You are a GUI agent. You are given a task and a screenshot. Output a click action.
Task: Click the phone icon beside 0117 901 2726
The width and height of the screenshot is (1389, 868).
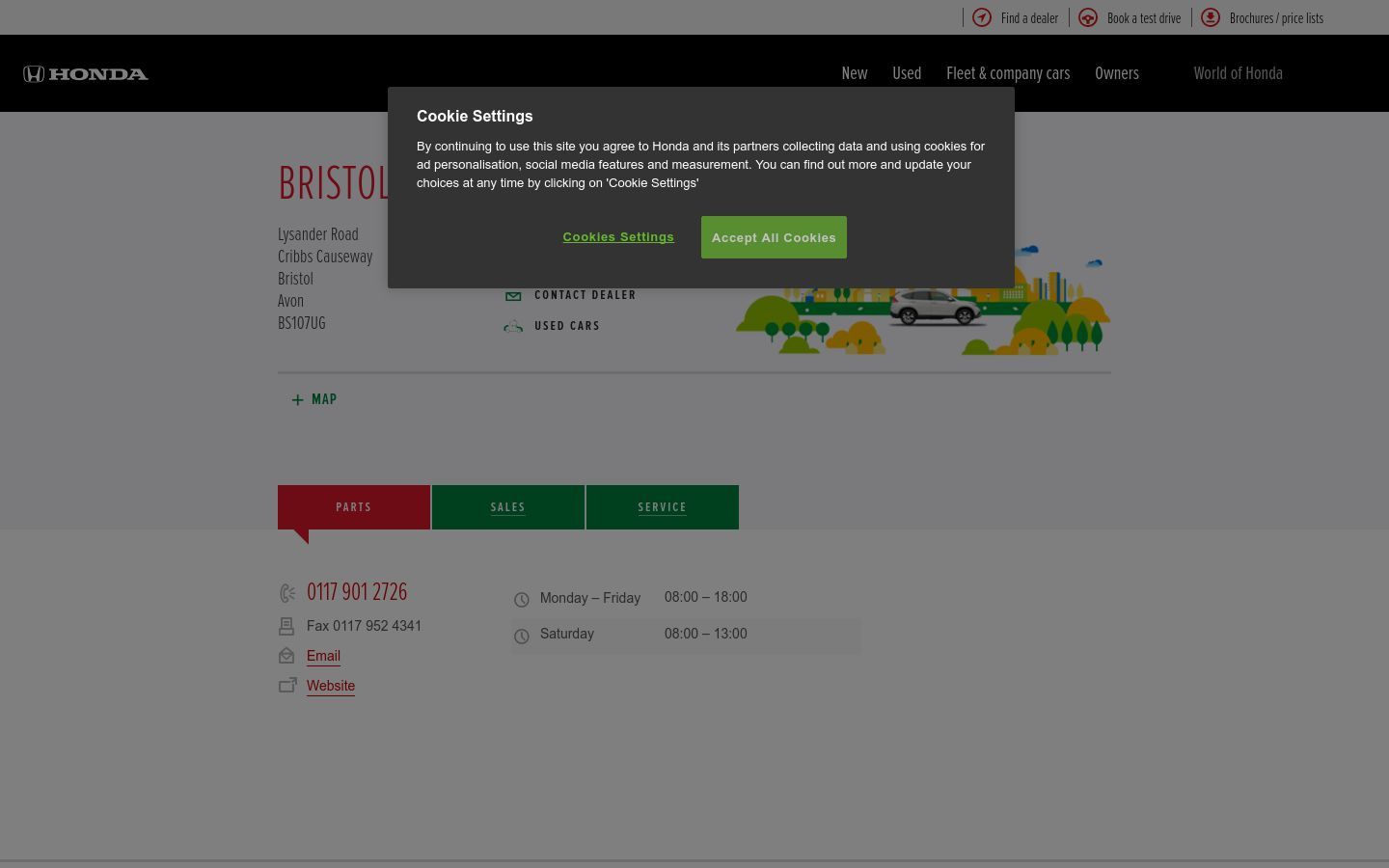pos(287,593)
